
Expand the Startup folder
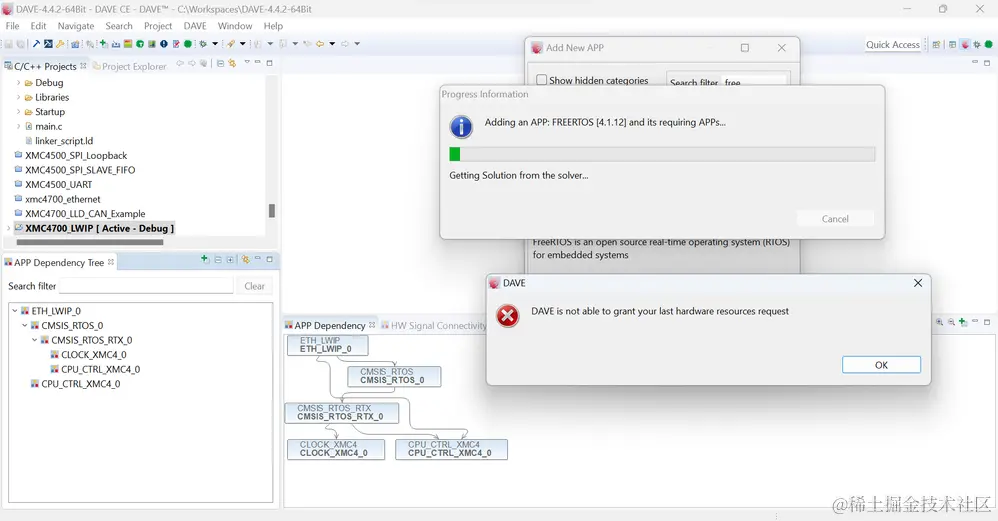(18, 112)
